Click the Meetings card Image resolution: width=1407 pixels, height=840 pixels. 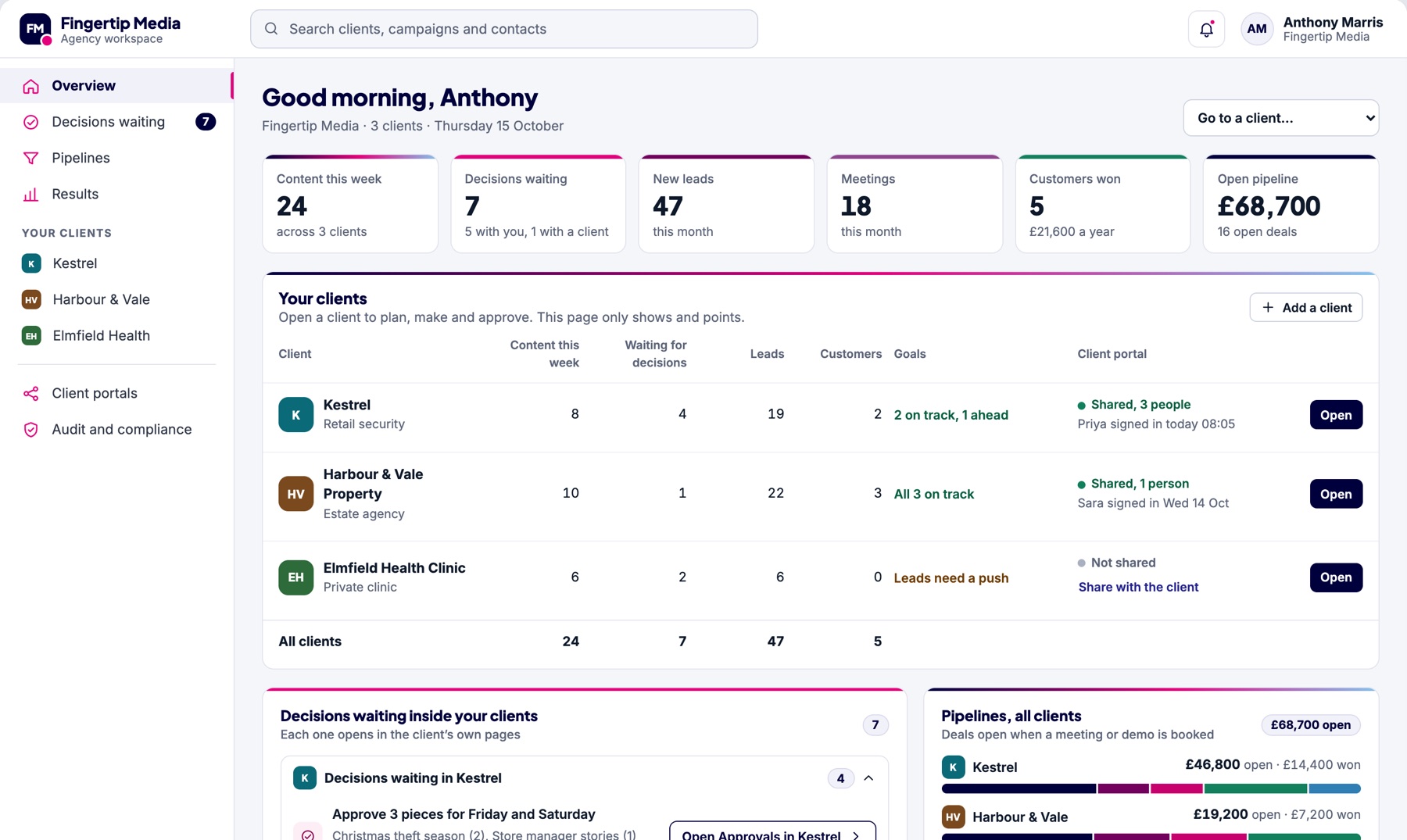[915, 204]
